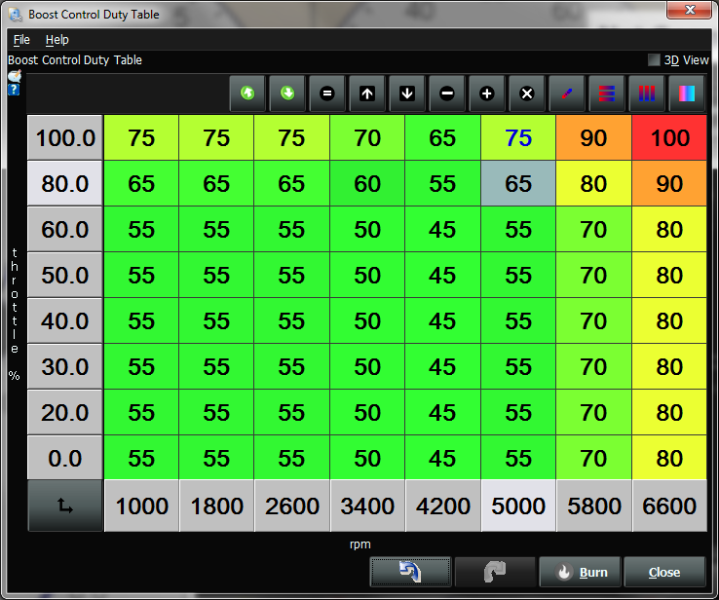Click the axis swap icon below throttle bins
Viewport: 719px width, 600px height.
tap(65, 506)
